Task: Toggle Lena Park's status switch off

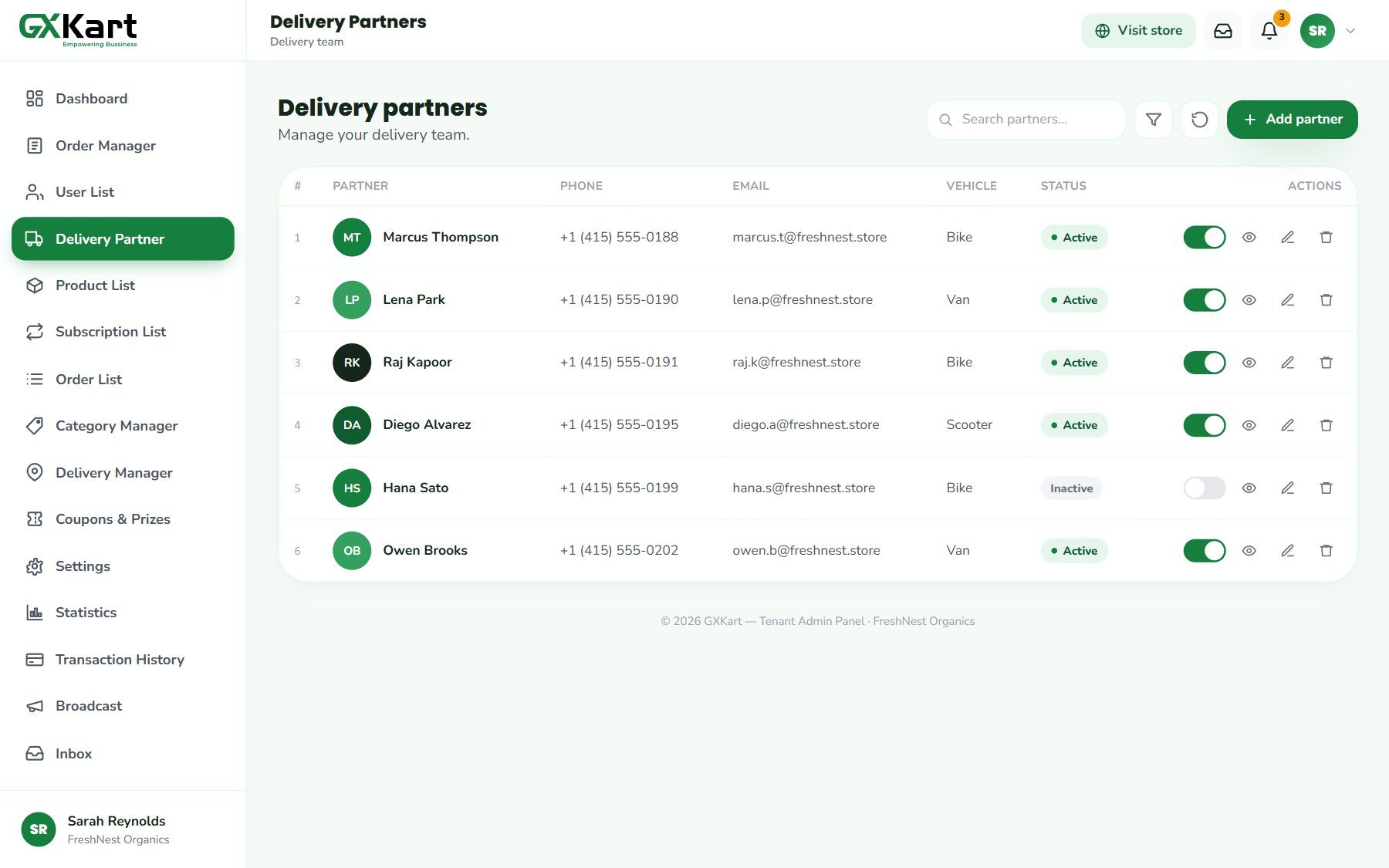Action: click(1205, 300)
